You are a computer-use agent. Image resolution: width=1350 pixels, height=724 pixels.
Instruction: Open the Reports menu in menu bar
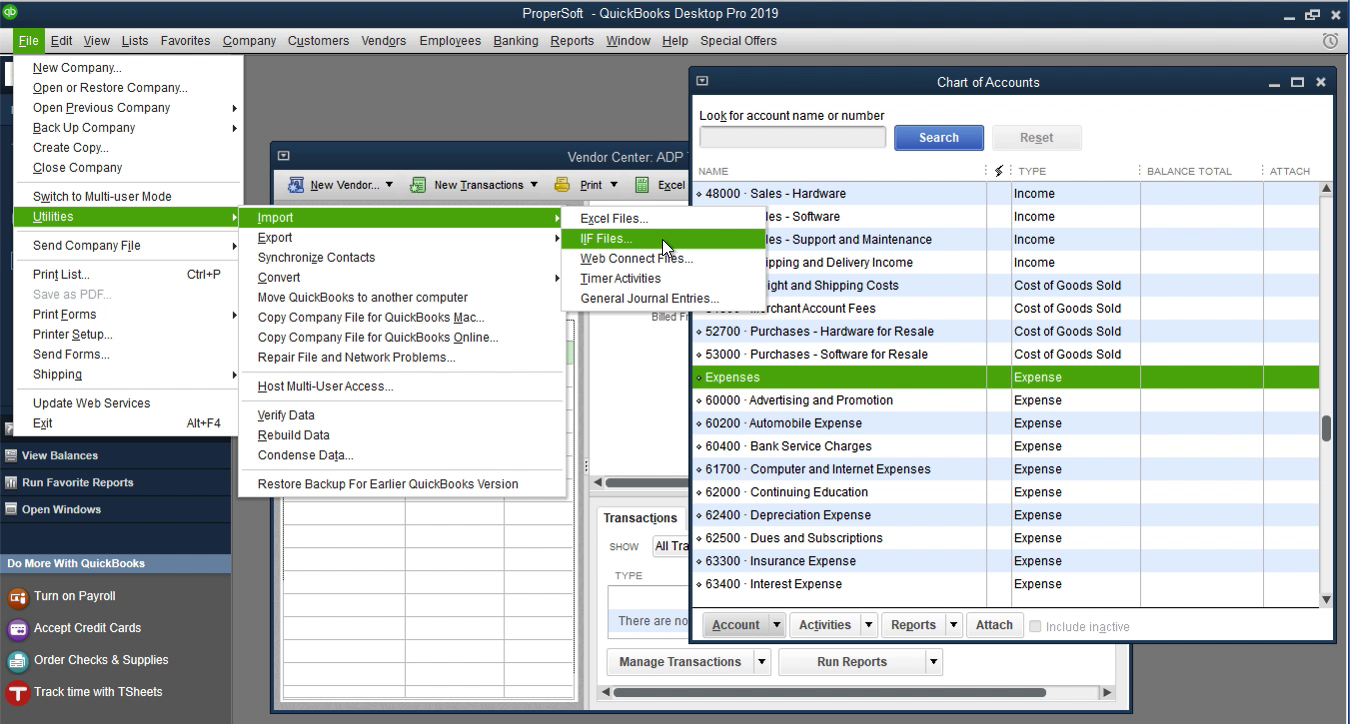point(572,41)
